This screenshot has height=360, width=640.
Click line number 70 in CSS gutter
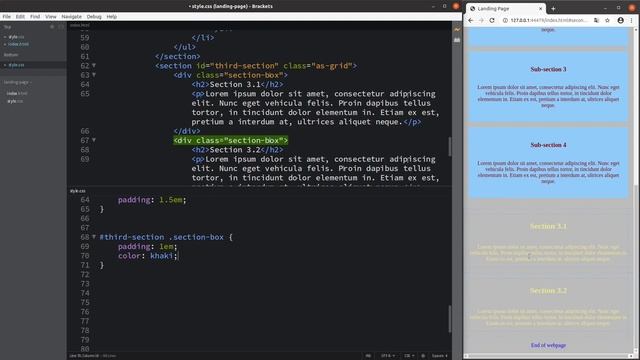[x=85, y=256]
